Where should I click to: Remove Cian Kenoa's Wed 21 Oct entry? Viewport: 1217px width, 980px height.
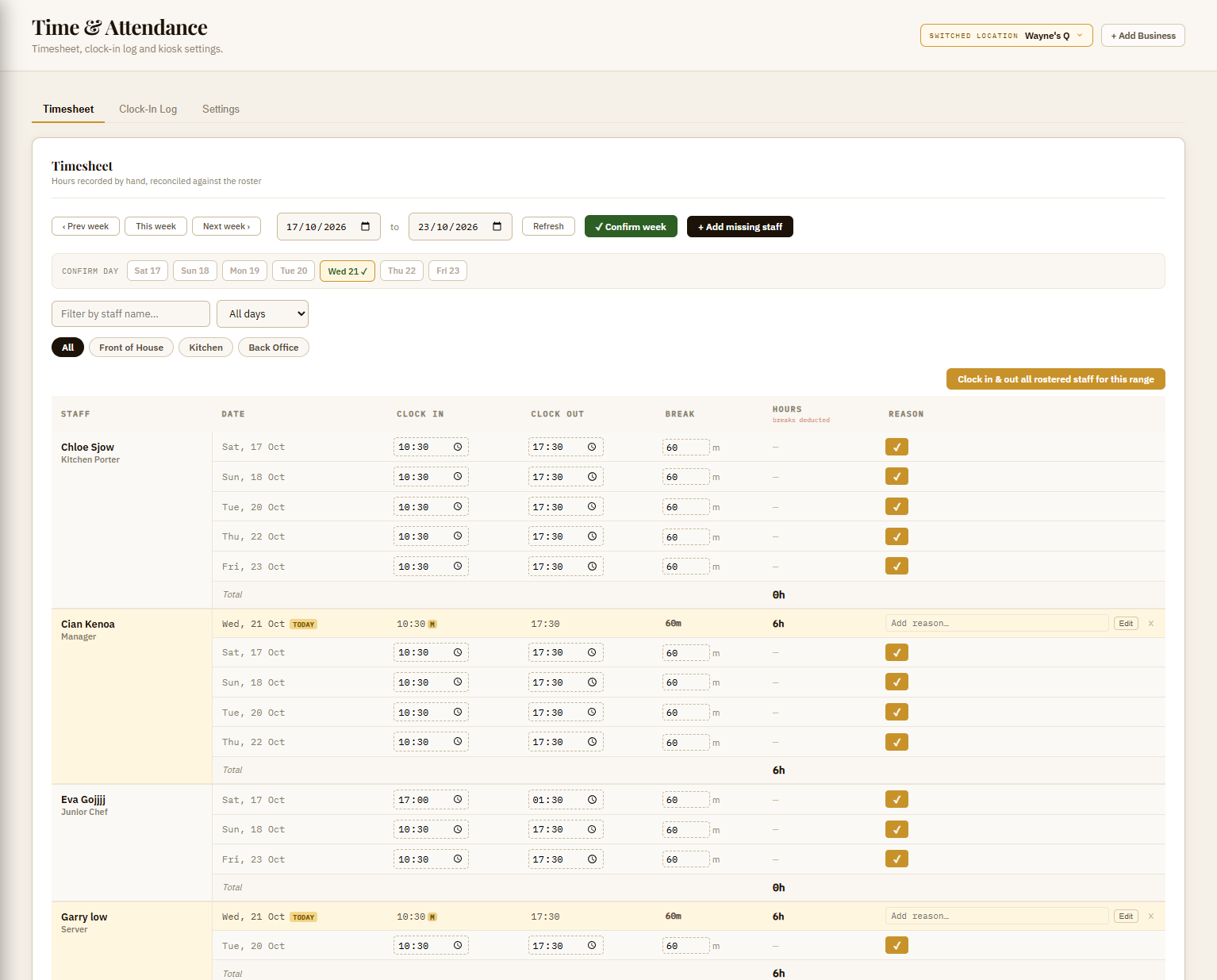[x=1151, y=624]
